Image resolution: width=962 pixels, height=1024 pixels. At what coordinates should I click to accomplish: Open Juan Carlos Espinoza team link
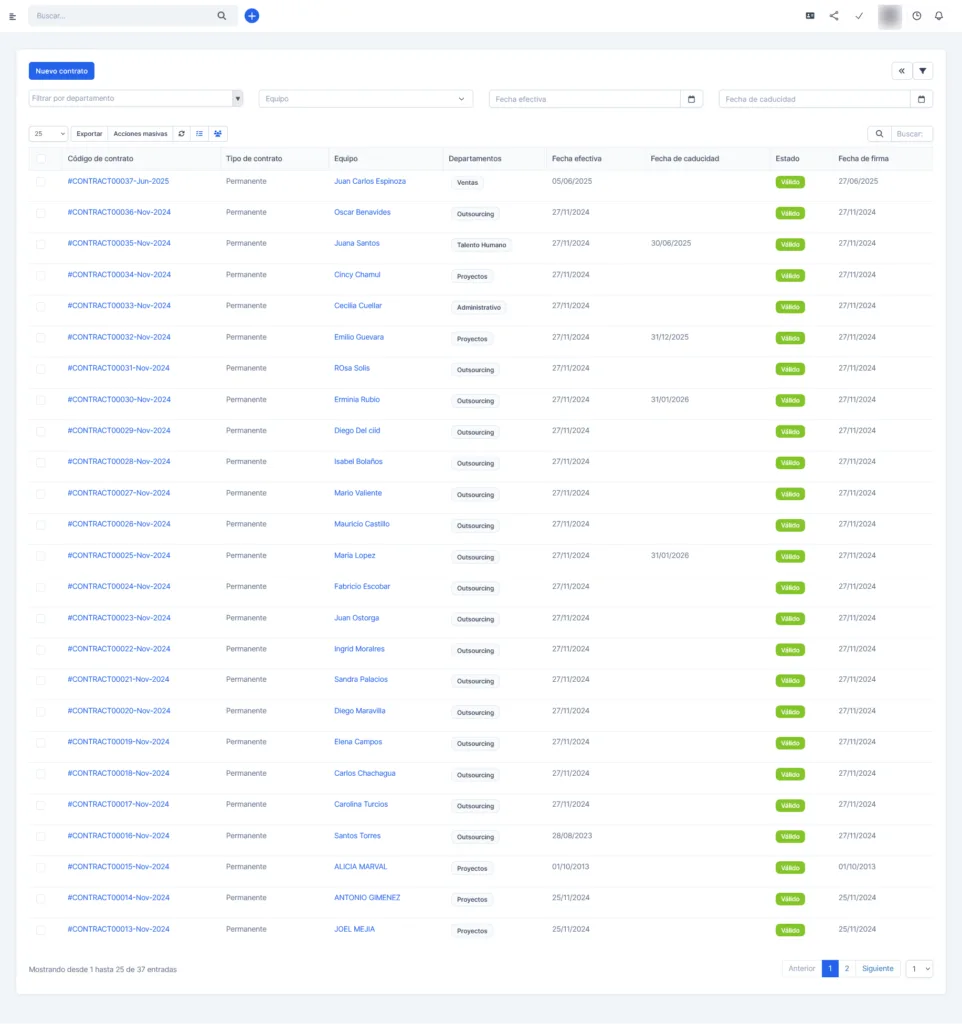point(370,181)
